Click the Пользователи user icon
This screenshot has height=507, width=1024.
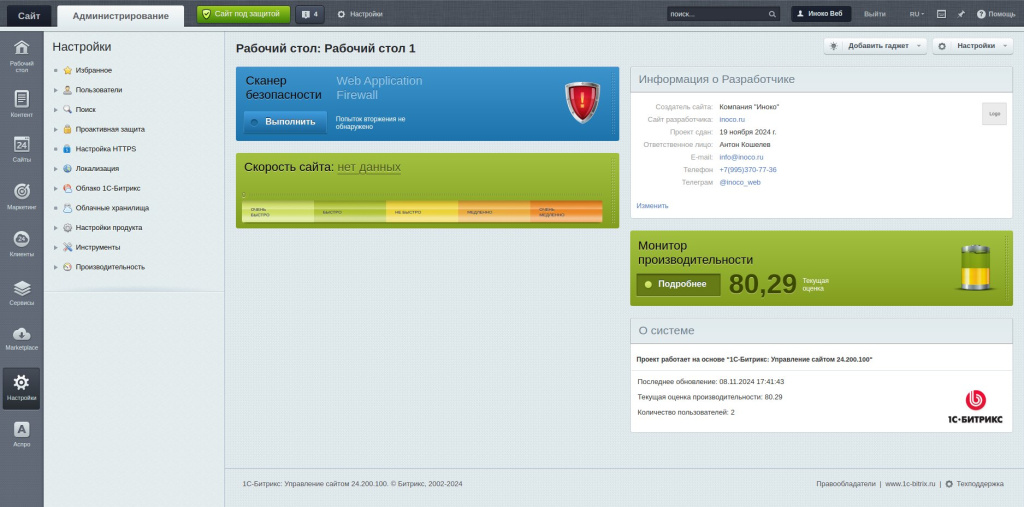coord(67,90)
